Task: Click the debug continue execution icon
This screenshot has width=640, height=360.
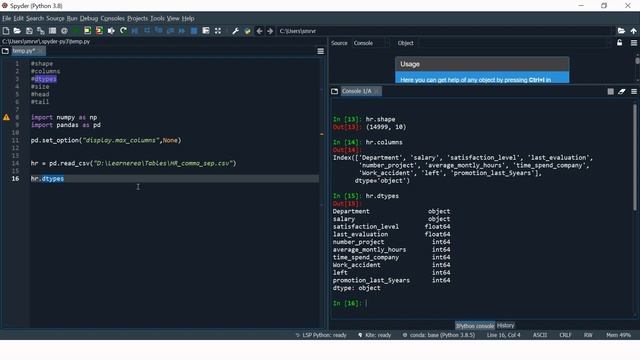Action: [182, 31]
